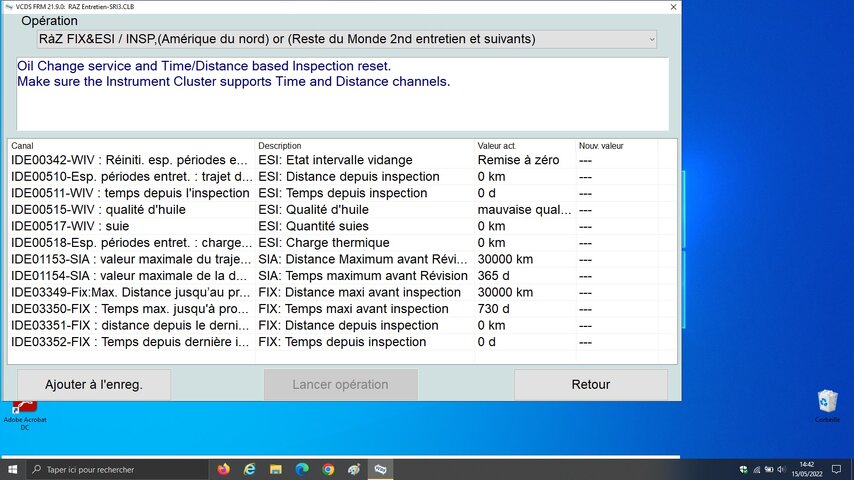The image size is (854, 480).
Task: Click the Valeur act. column header
Action: point(525,146)
